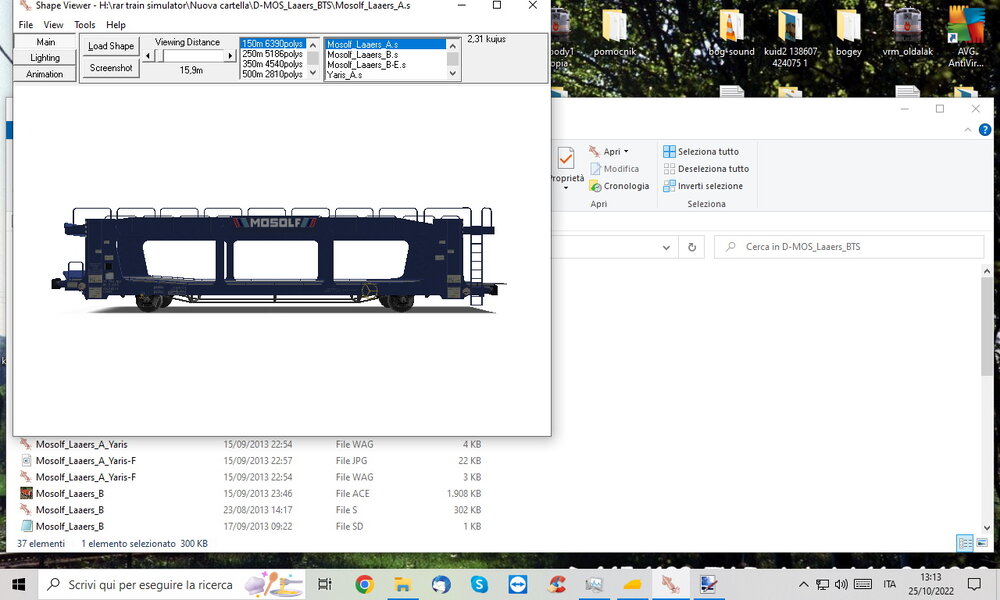
Task: Open Windows Start menu
Action: click(18, 584)
